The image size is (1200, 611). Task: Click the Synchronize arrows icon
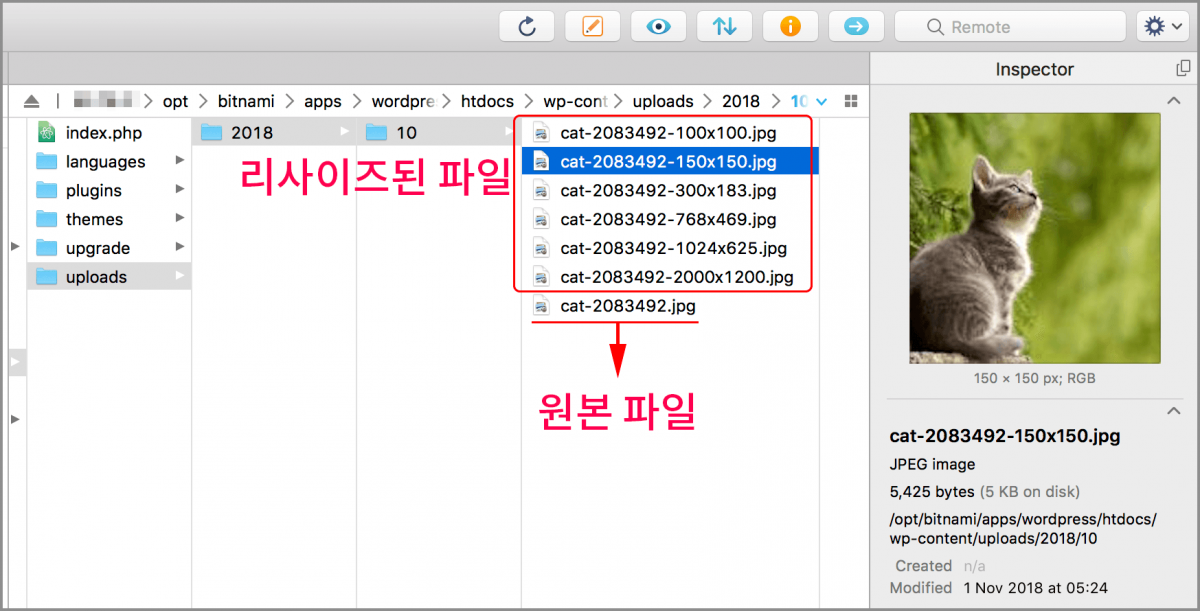(724, 26)
